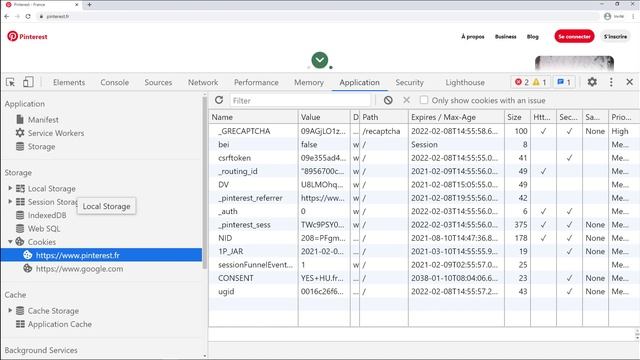Screen dimensions: 640x360
Task: Expand the Local Storage tree node
Action: 10,188
